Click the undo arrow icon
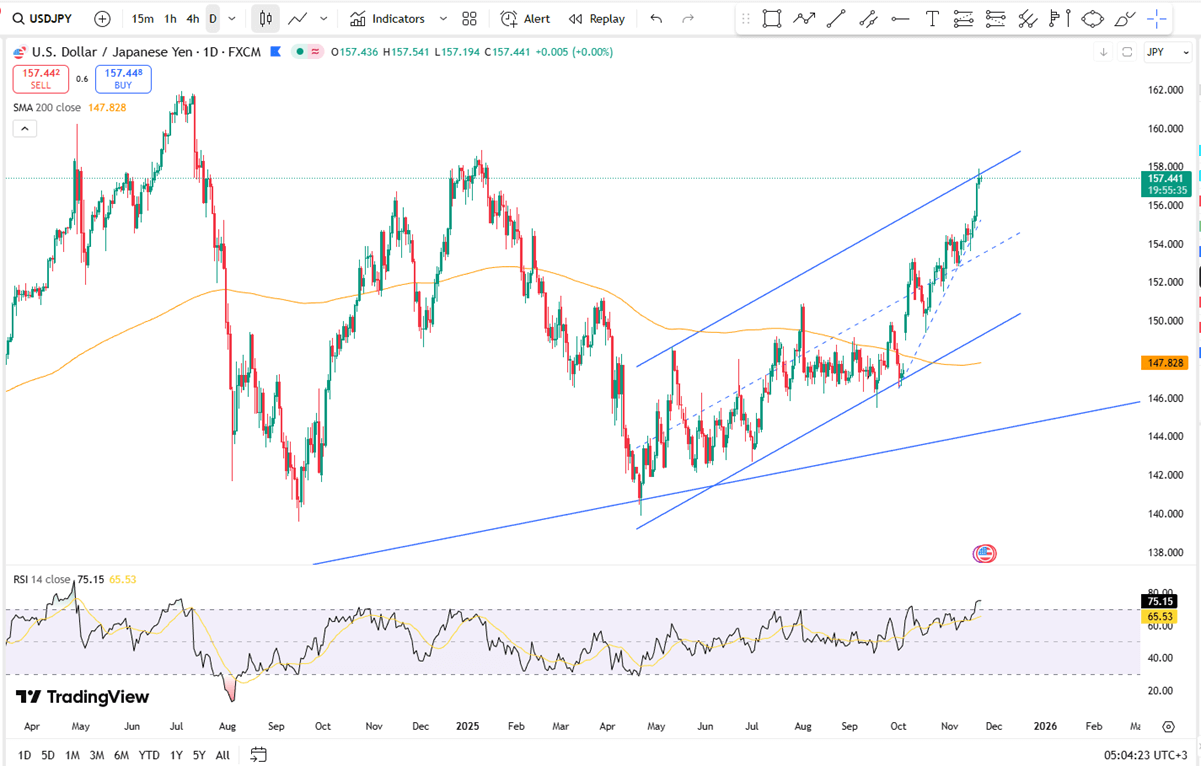The height and width of the screenshot is (766, 1201). pyautogui.click(x=656, y=19)
